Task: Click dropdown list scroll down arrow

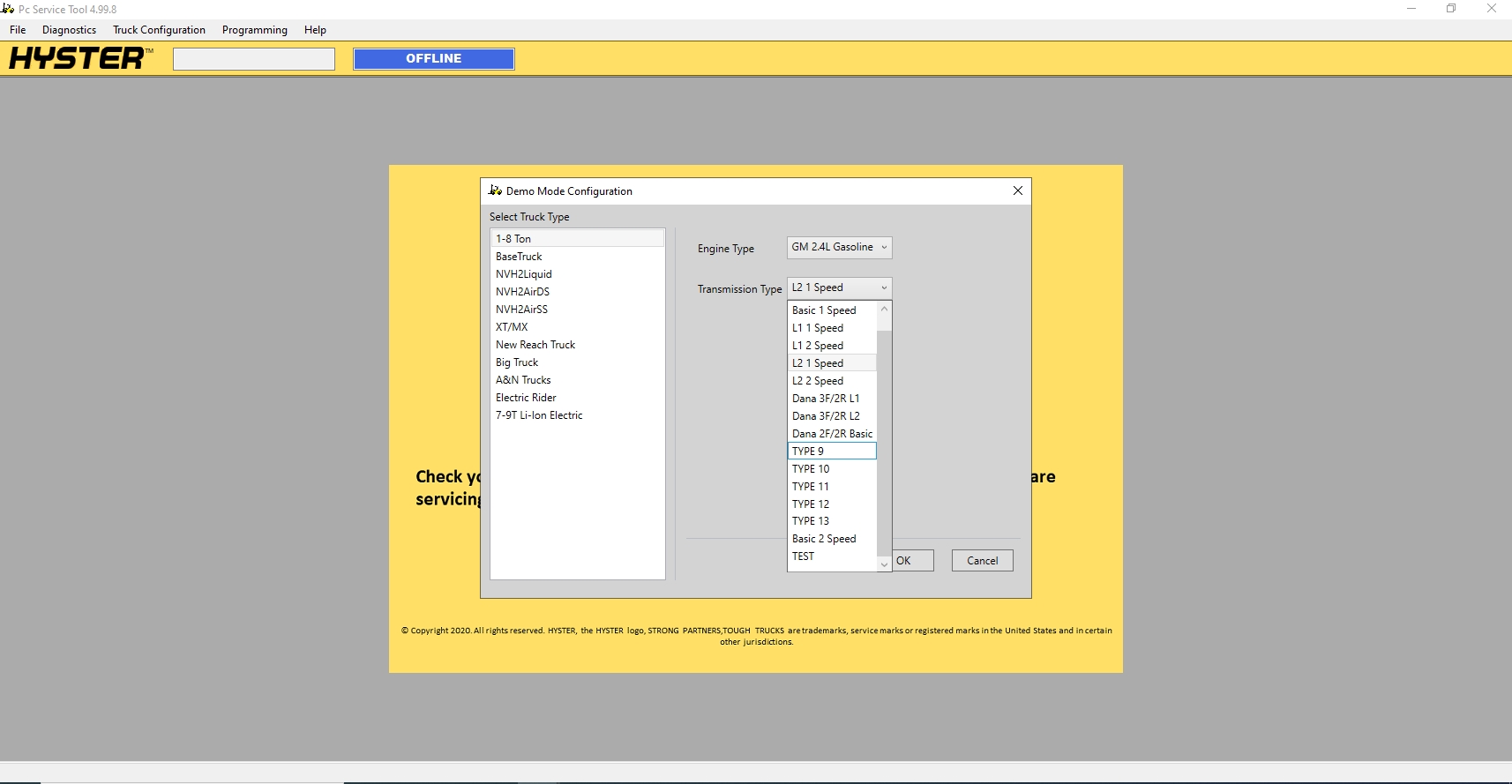Action: point(884,564)
